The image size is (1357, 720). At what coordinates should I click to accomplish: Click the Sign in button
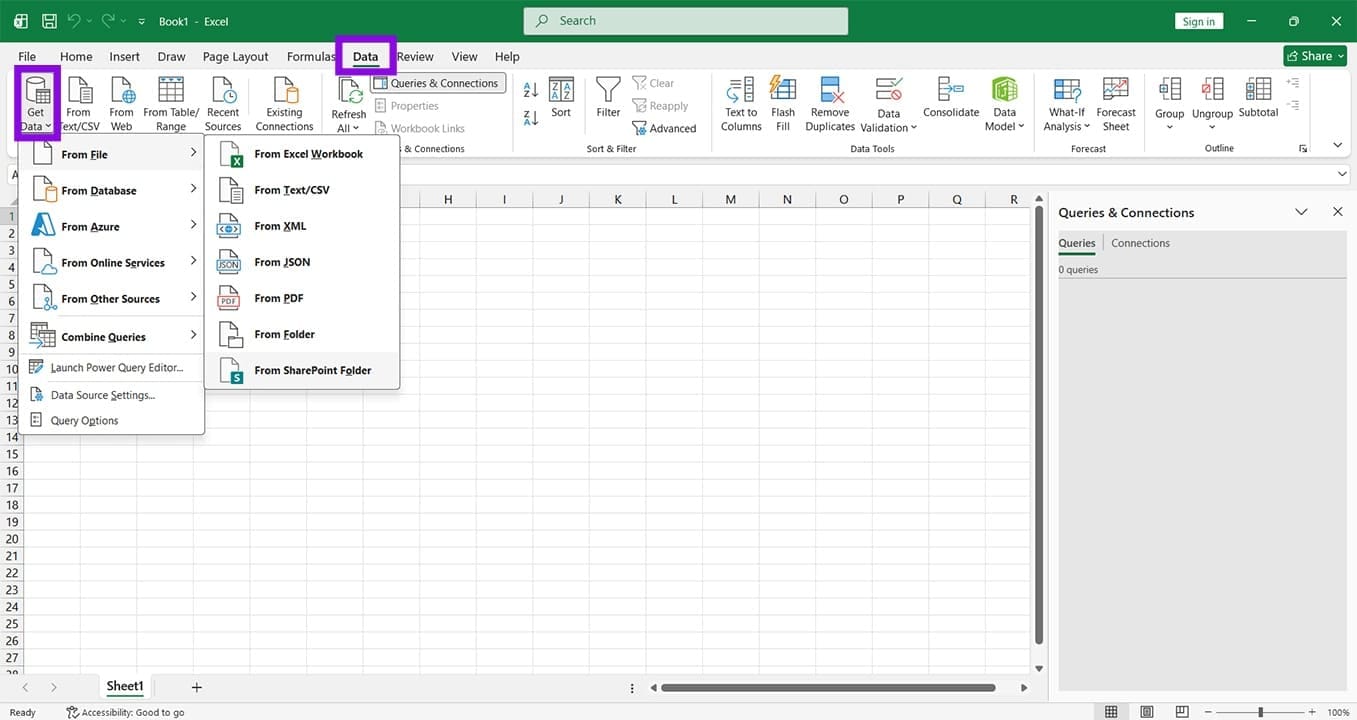1198,21
